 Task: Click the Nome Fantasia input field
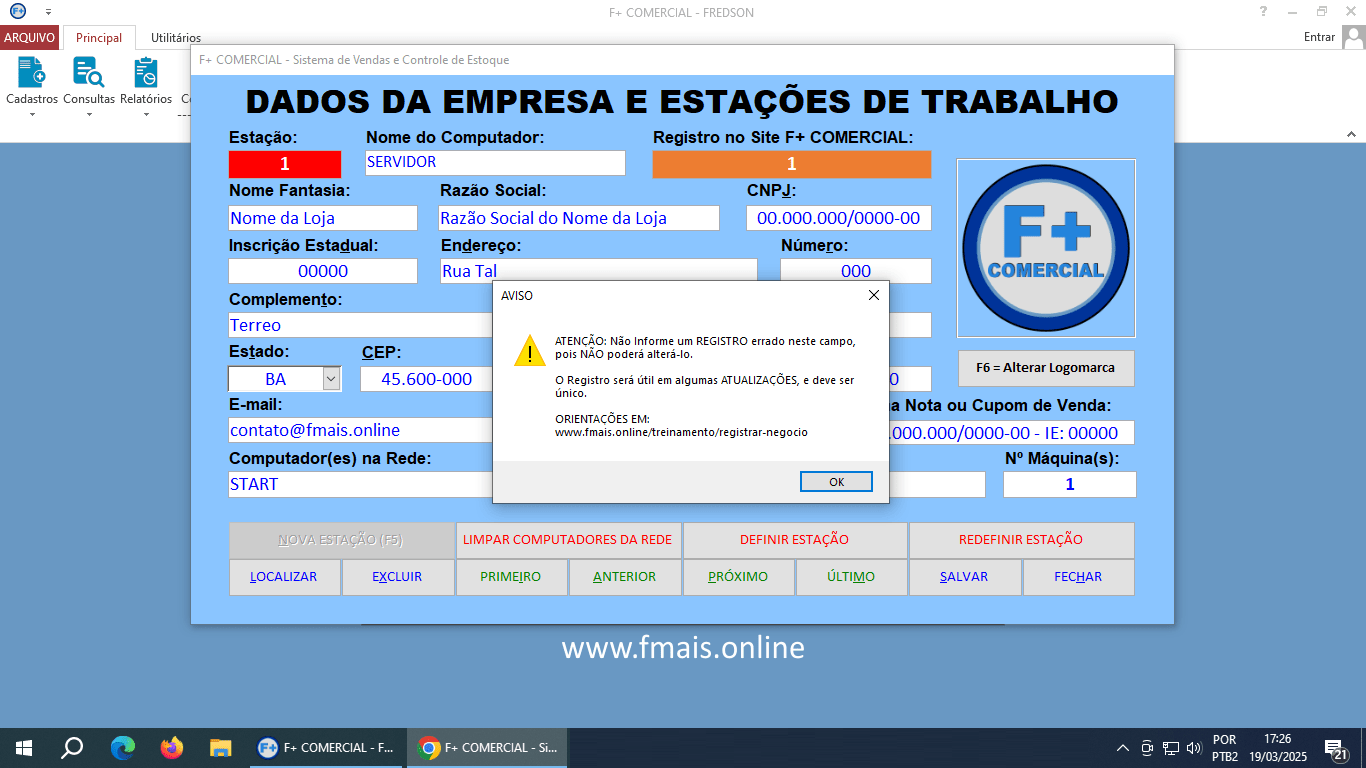coord(323,218)
